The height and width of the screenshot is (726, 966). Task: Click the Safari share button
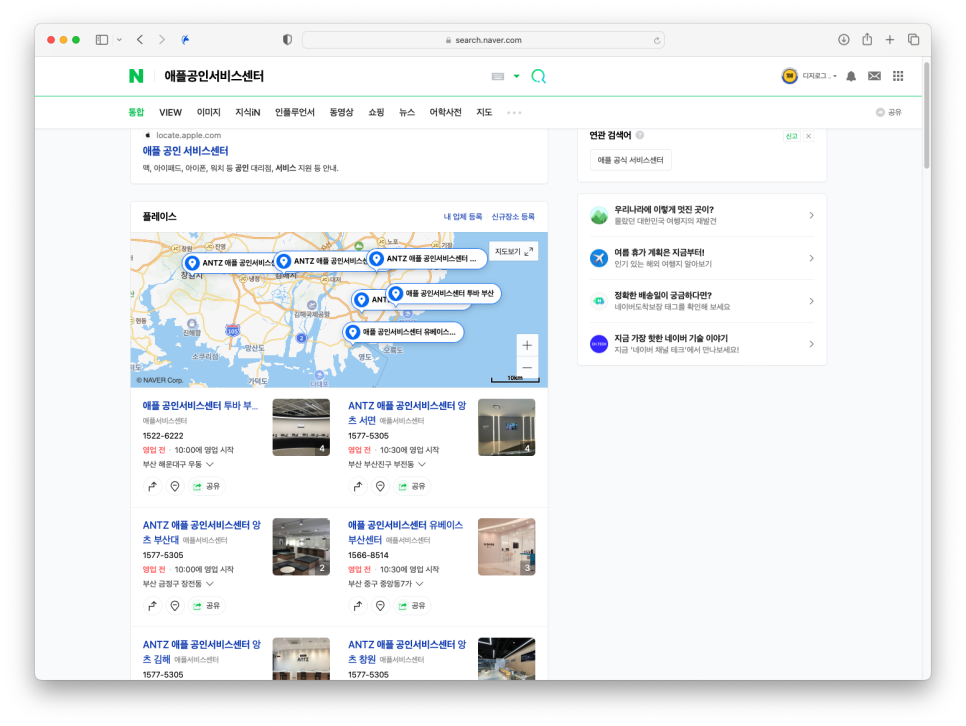867,39
